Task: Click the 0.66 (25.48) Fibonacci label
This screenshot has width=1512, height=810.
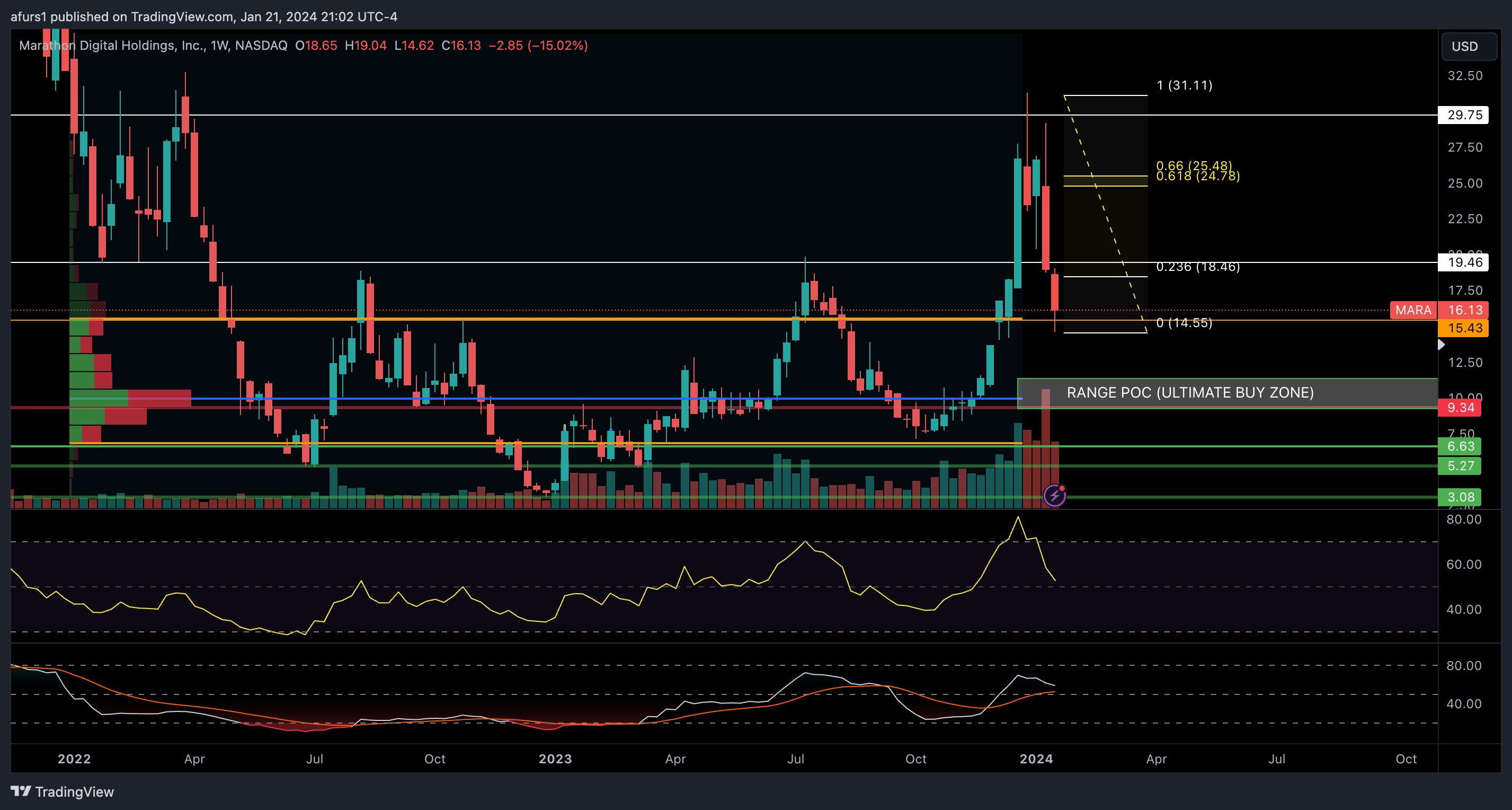Action: [1194, 165]
